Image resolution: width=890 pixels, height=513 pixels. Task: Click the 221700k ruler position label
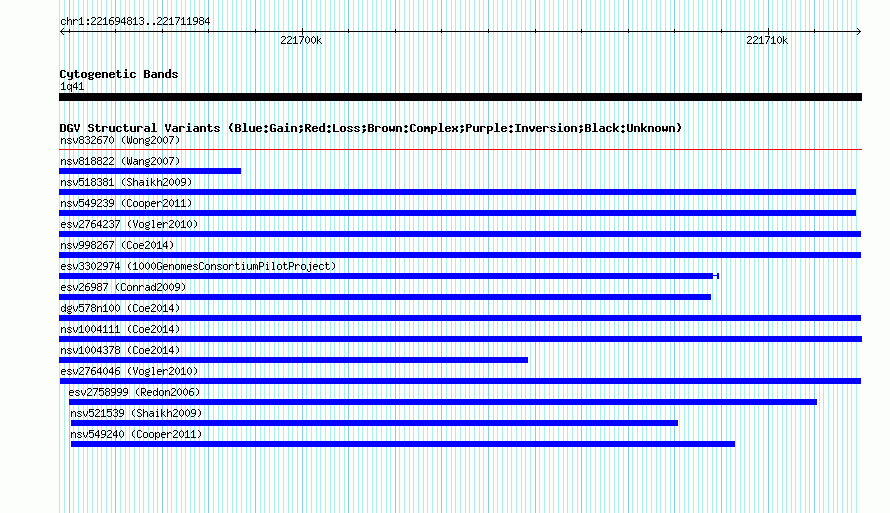[301, 40]
